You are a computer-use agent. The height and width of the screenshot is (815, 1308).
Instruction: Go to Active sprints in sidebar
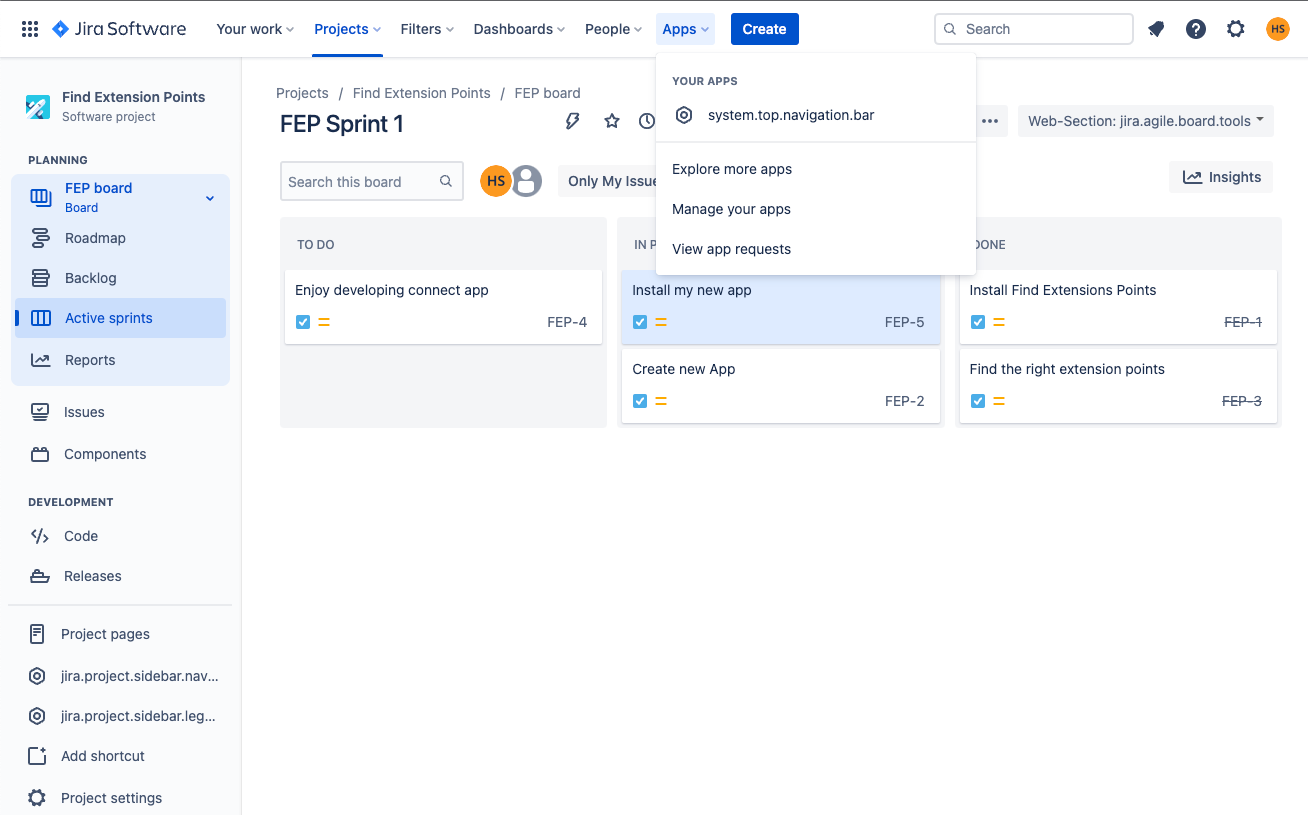pyautogui.click(x=120, y=318)
